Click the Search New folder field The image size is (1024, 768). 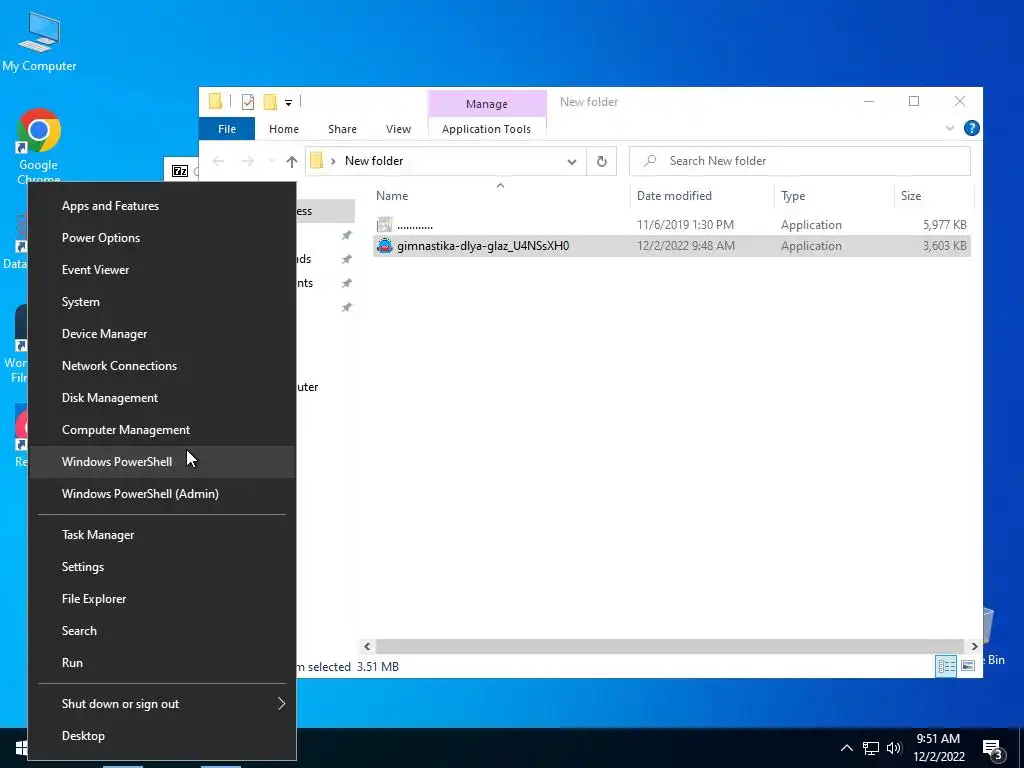pos(800,161)
